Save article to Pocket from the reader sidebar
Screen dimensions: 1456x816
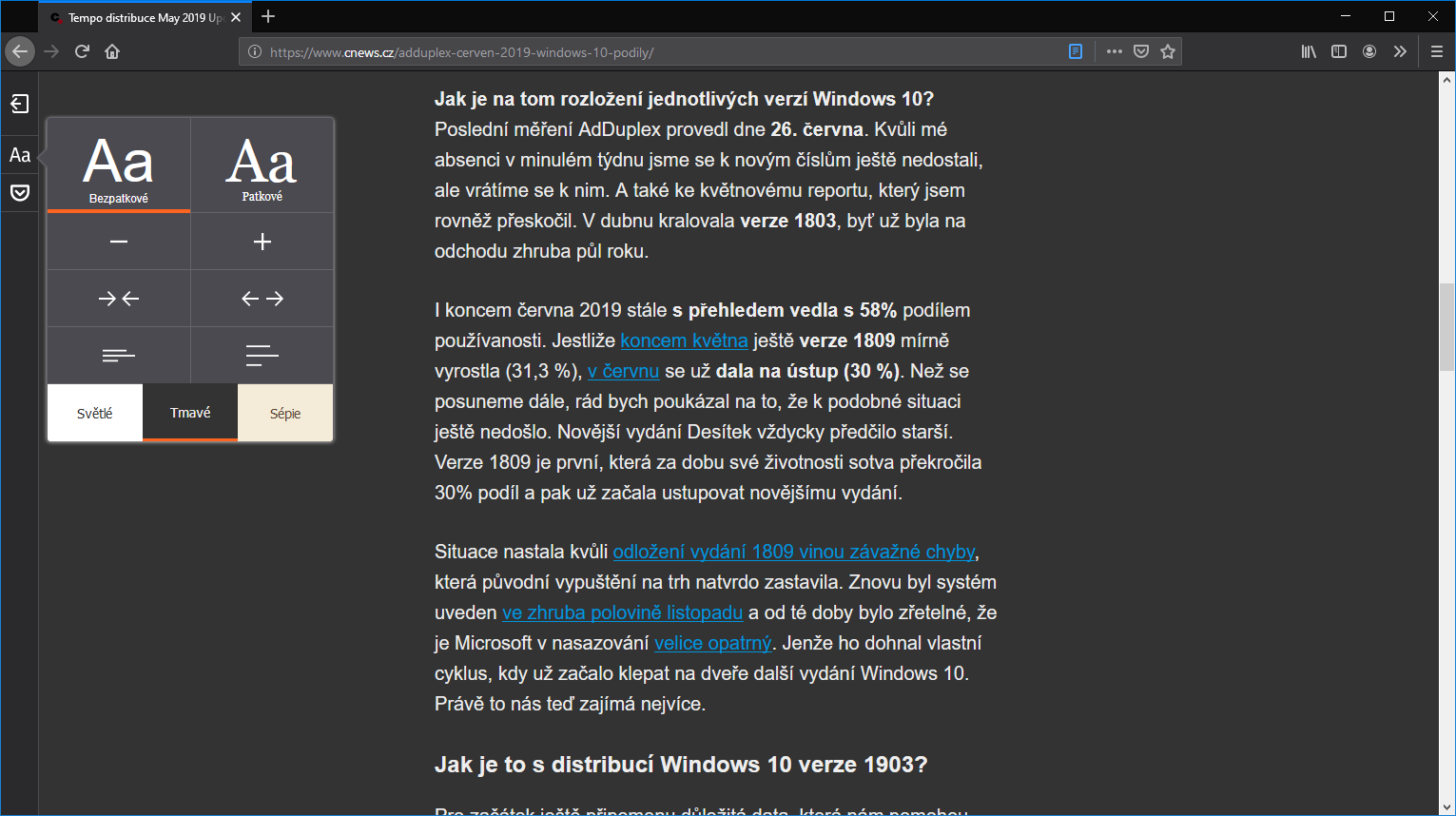[x=20, y=193]
